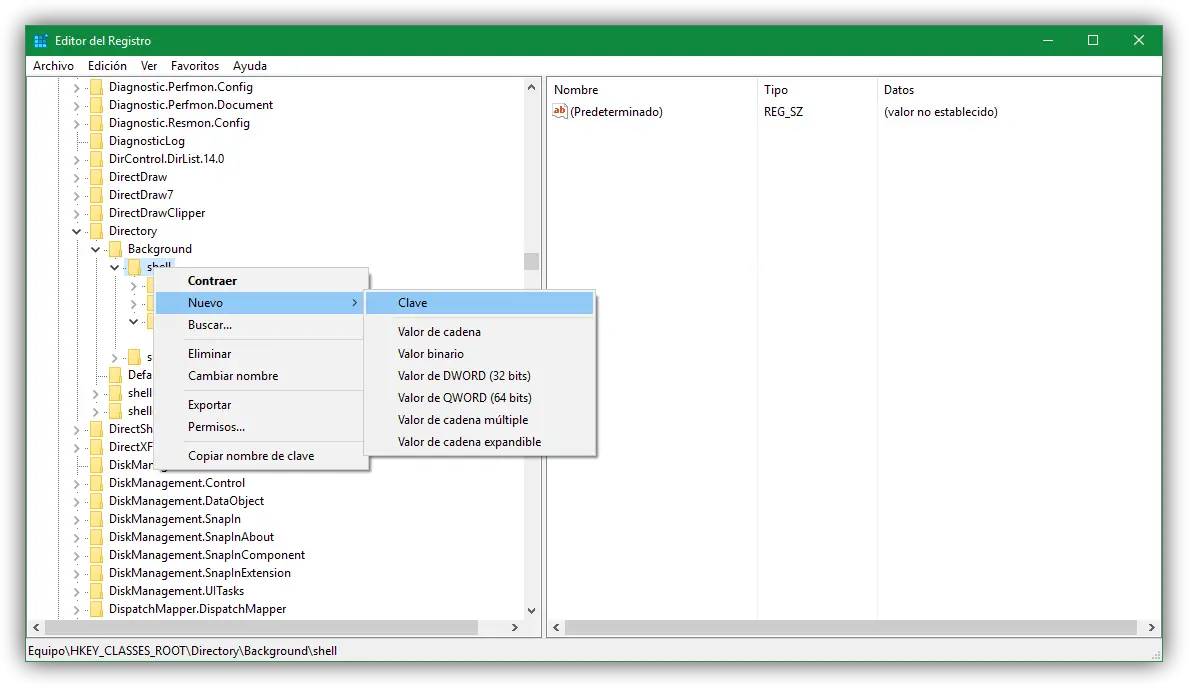1188x687 pixels.
Task: Click the Directory folder icon
Action: (96, 231)
